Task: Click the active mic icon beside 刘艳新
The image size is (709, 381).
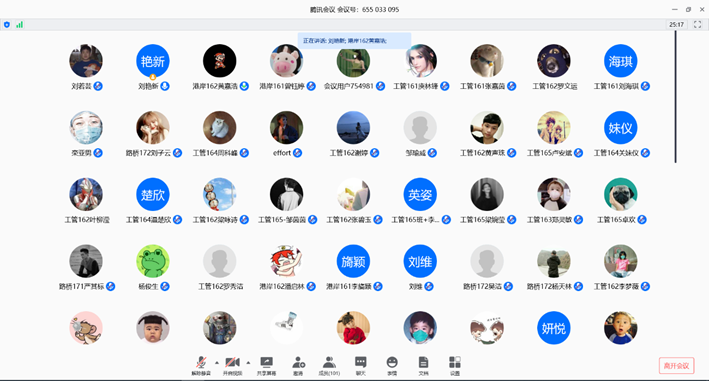Action: [x=165, y=86]
